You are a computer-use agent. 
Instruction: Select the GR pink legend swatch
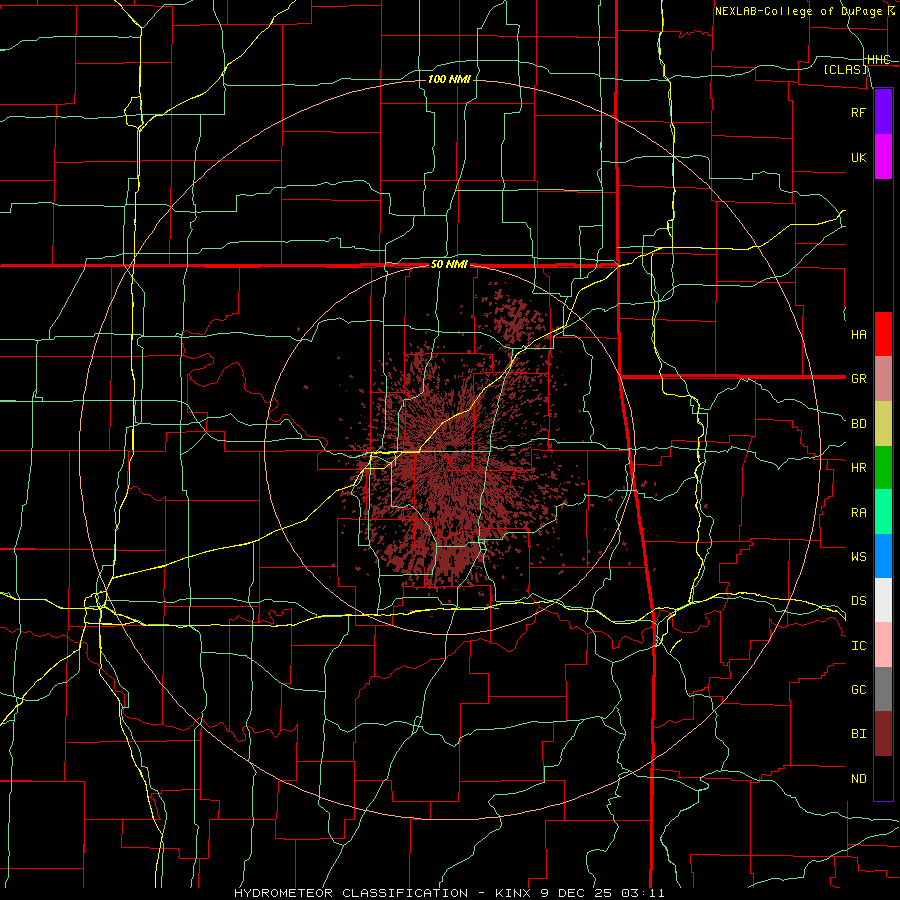point(883,378)
